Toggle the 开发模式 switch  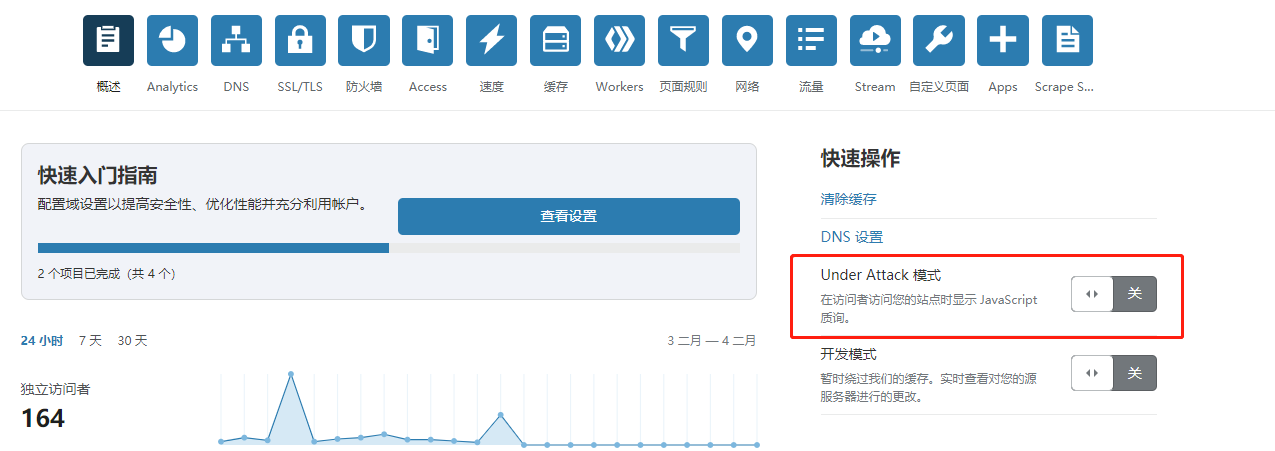coord(1113,373)
